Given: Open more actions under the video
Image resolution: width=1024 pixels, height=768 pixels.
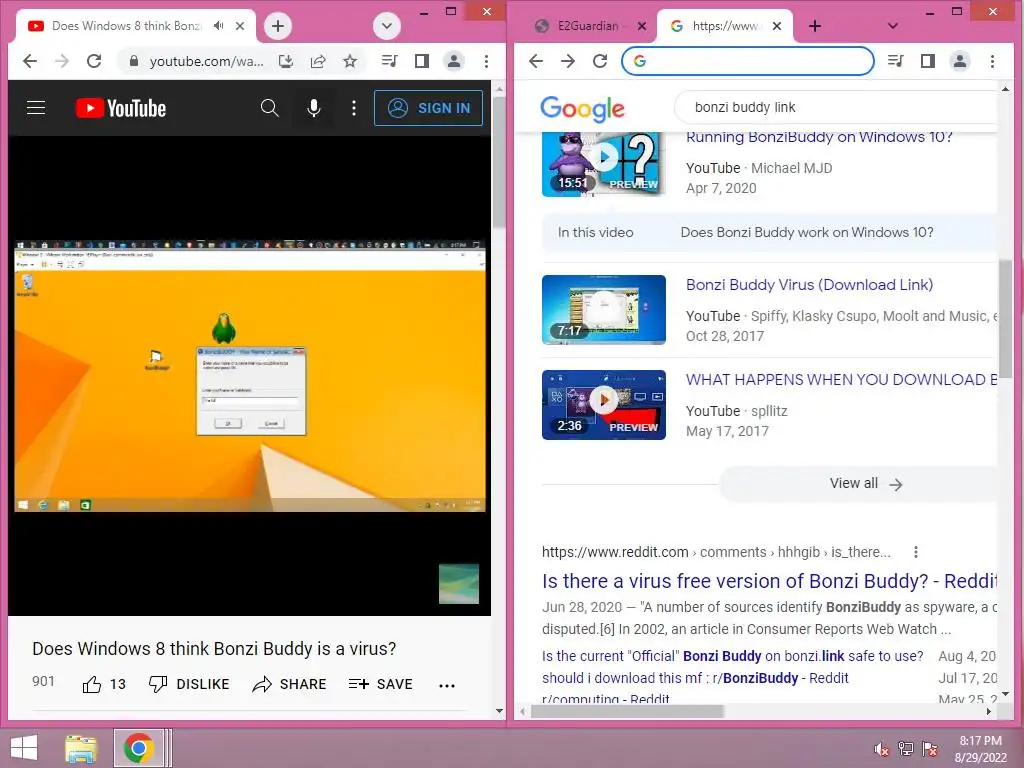Looking at the screenshot, I should point(447,685).
